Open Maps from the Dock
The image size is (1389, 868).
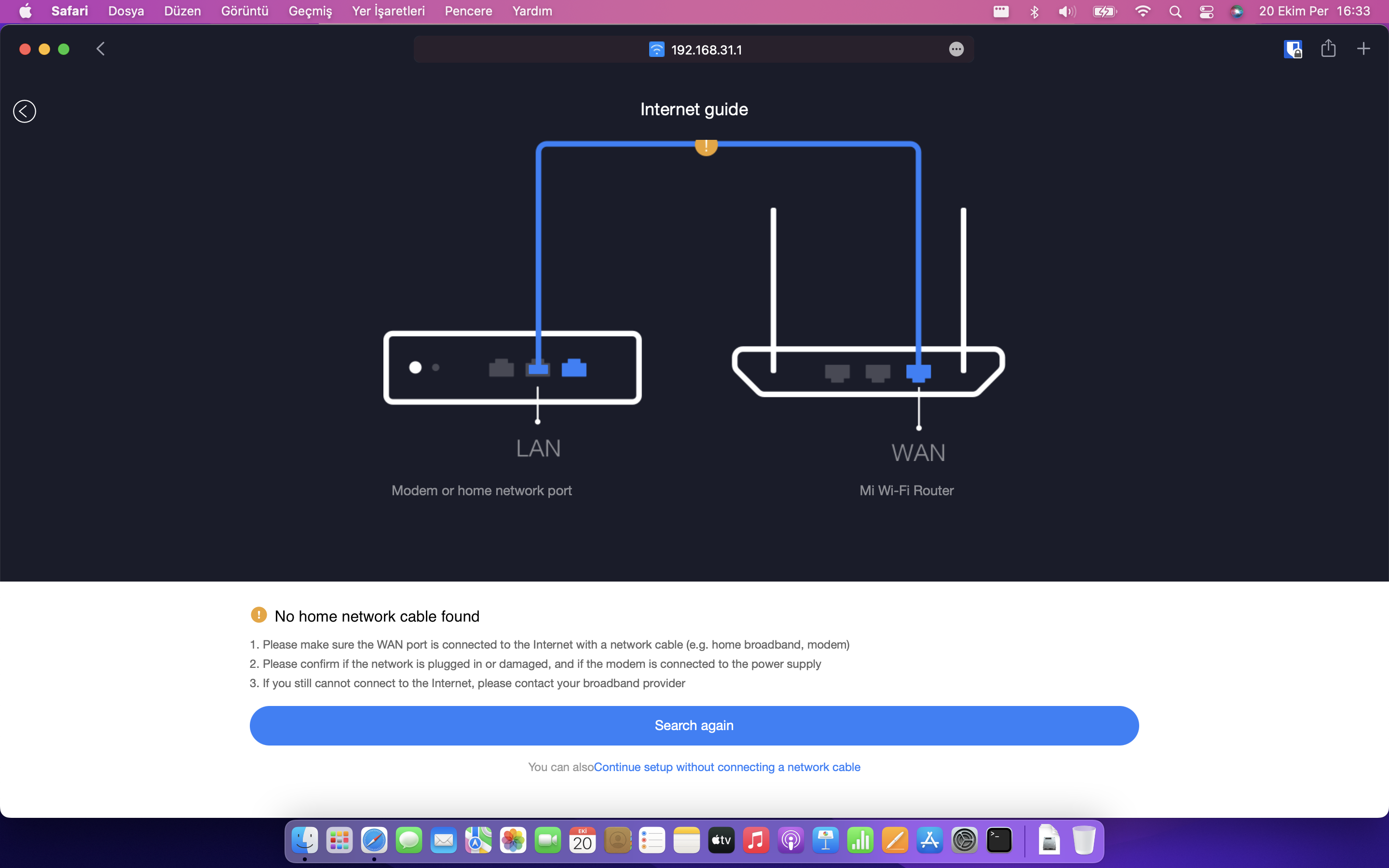coord(478,841)
